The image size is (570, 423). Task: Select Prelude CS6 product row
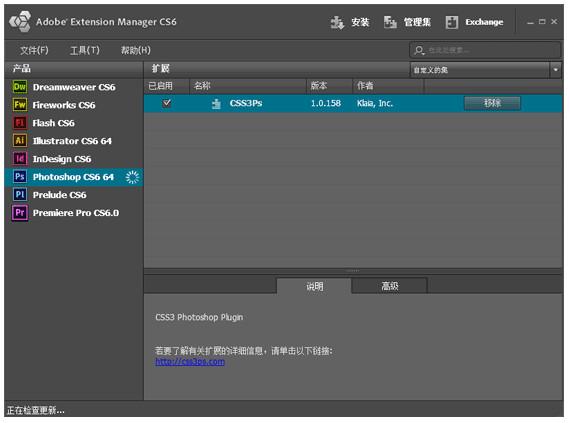74,195
